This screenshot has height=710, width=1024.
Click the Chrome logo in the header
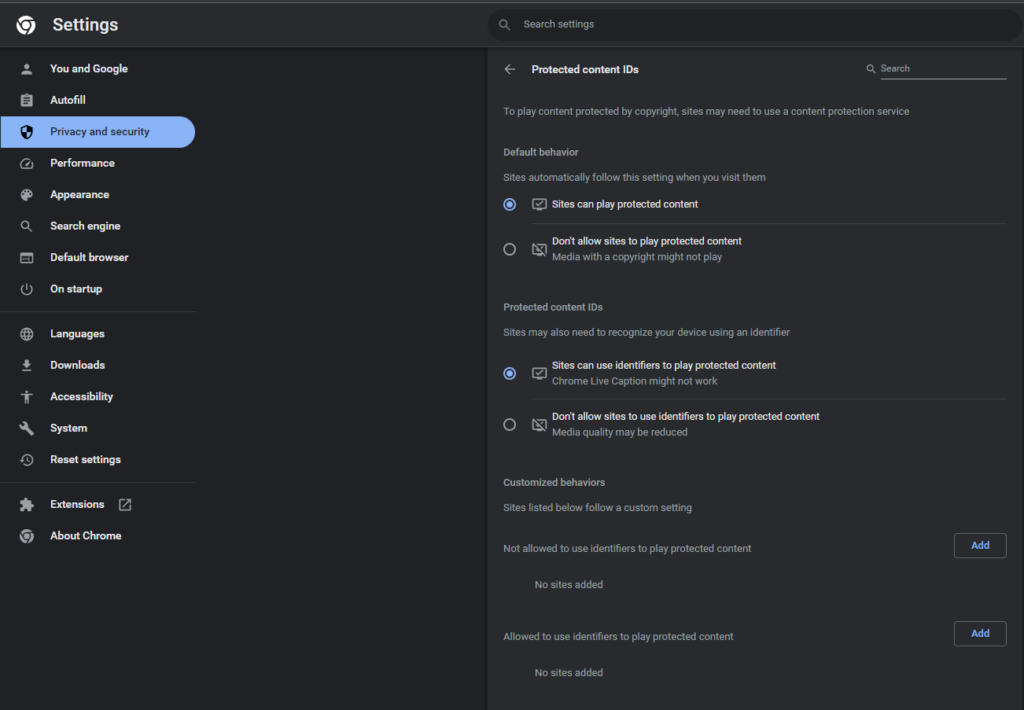point(24,24)
